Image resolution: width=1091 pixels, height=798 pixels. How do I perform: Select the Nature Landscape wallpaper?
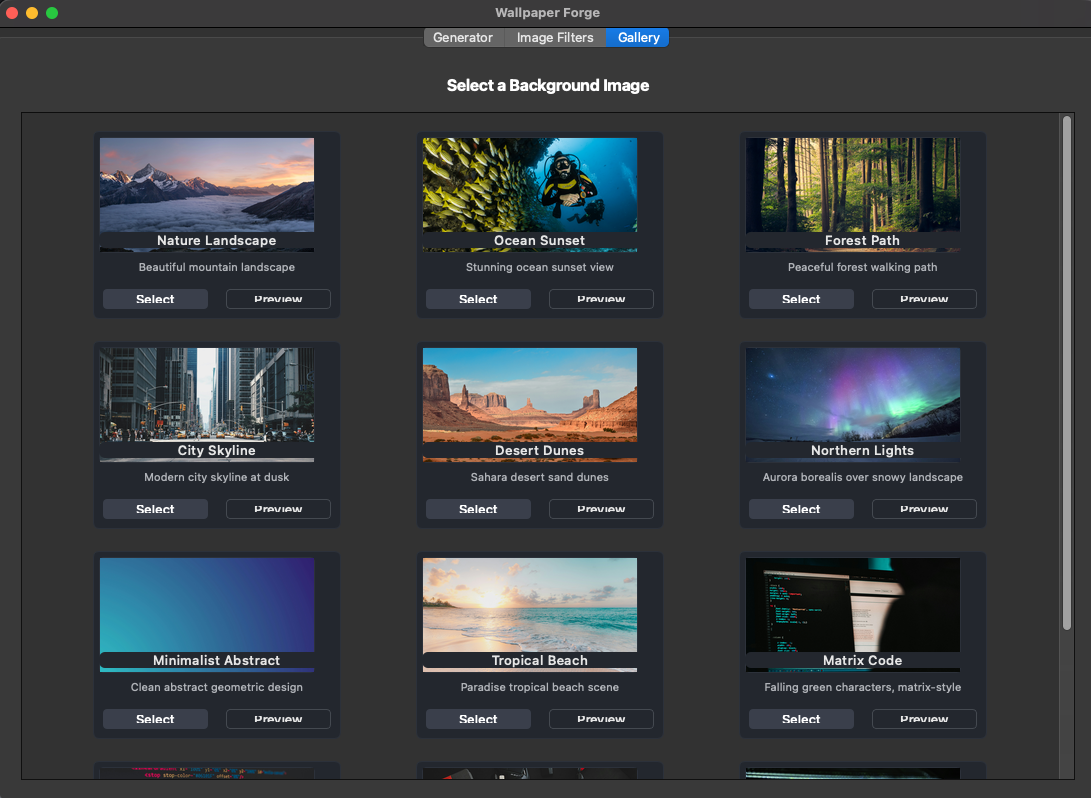155,299
